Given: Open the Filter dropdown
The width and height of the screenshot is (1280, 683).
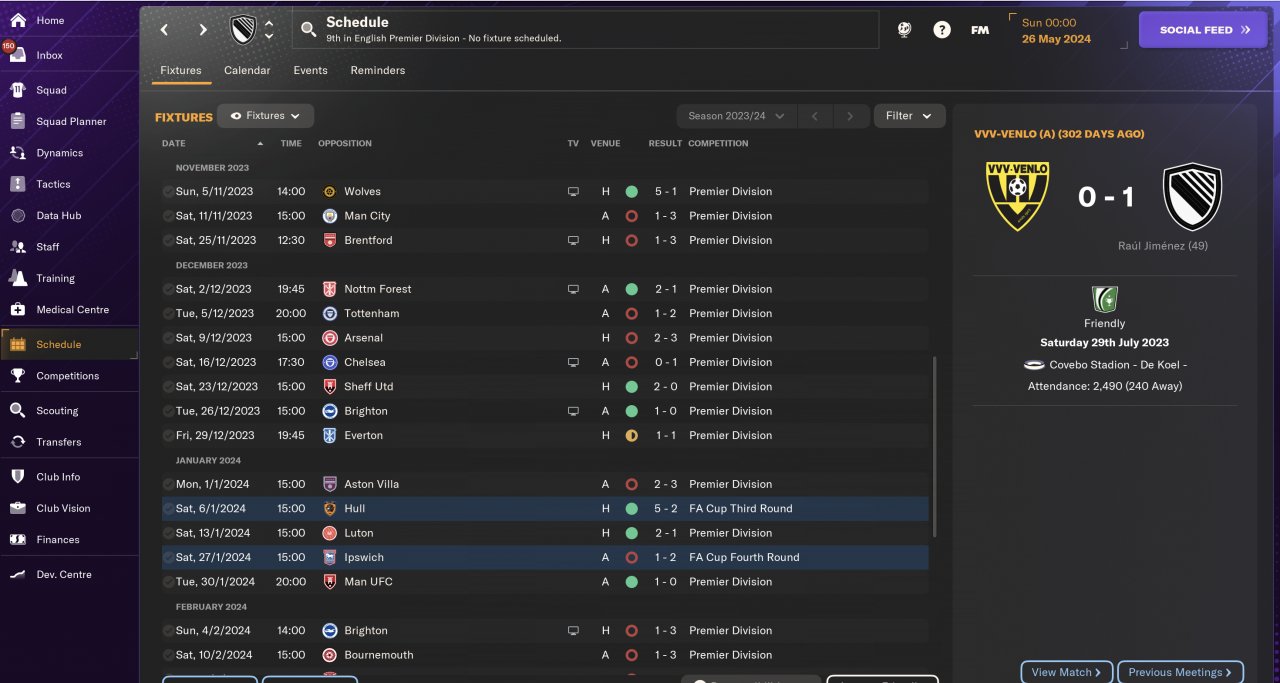Looking at the screenshot, I should [909, 116].
